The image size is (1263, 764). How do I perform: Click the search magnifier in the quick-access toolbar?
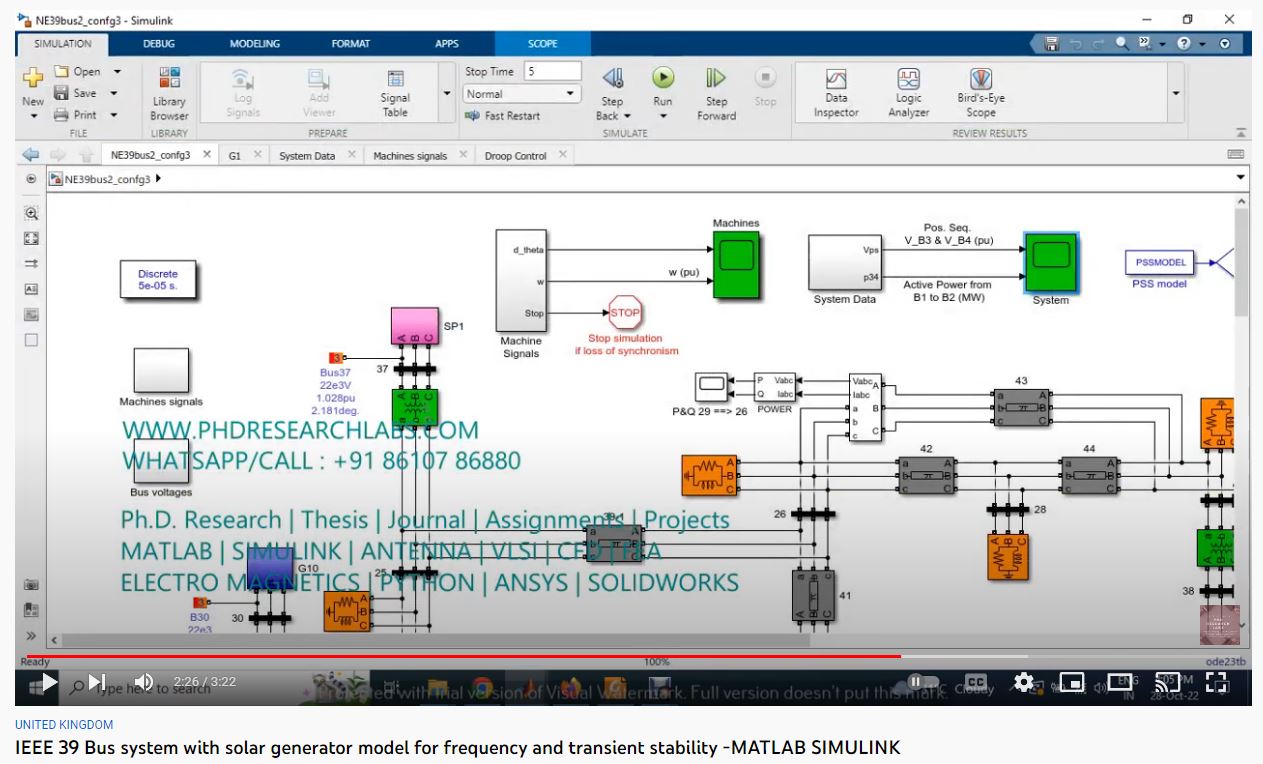1122,44
